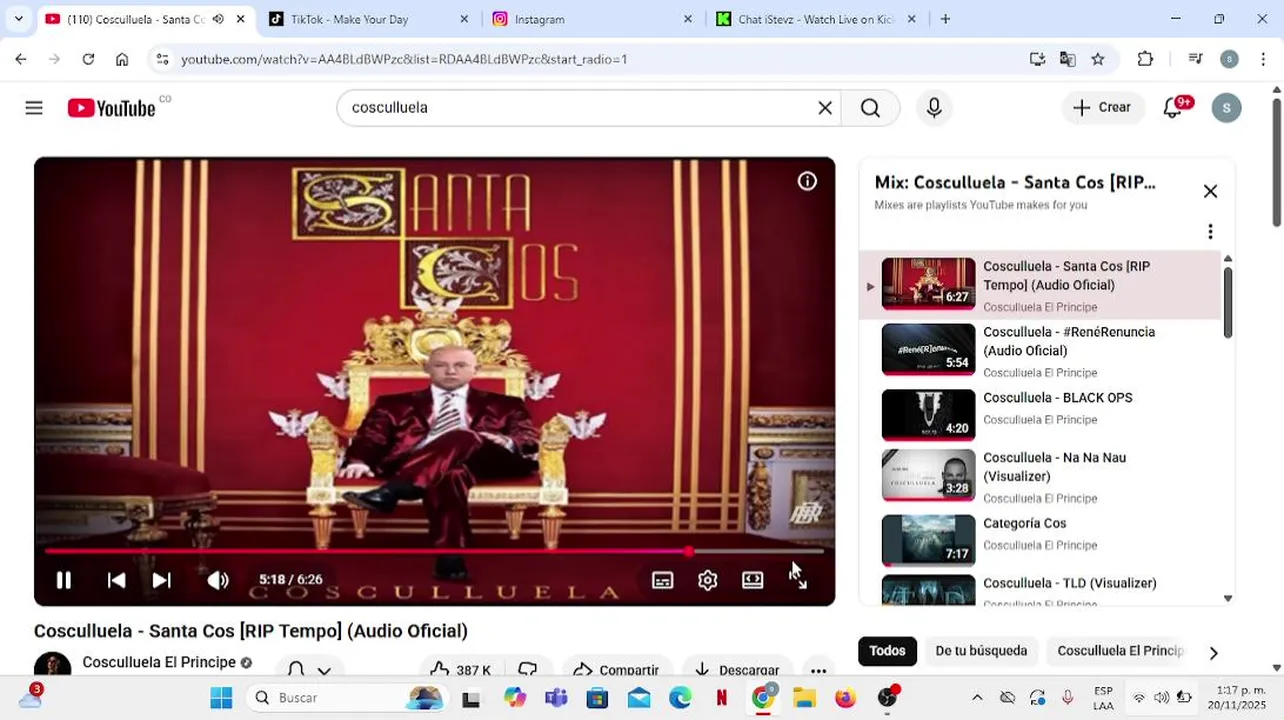
Task: Skip to next video in player
Action: 161,580
